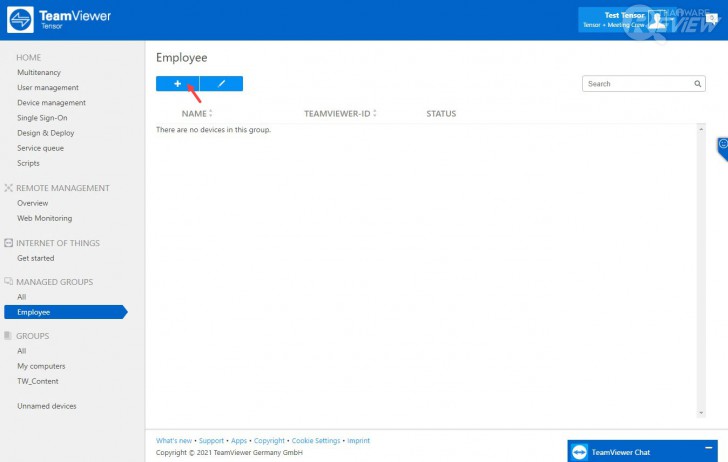Click the scrollbar up arrow

pos(701,129)
